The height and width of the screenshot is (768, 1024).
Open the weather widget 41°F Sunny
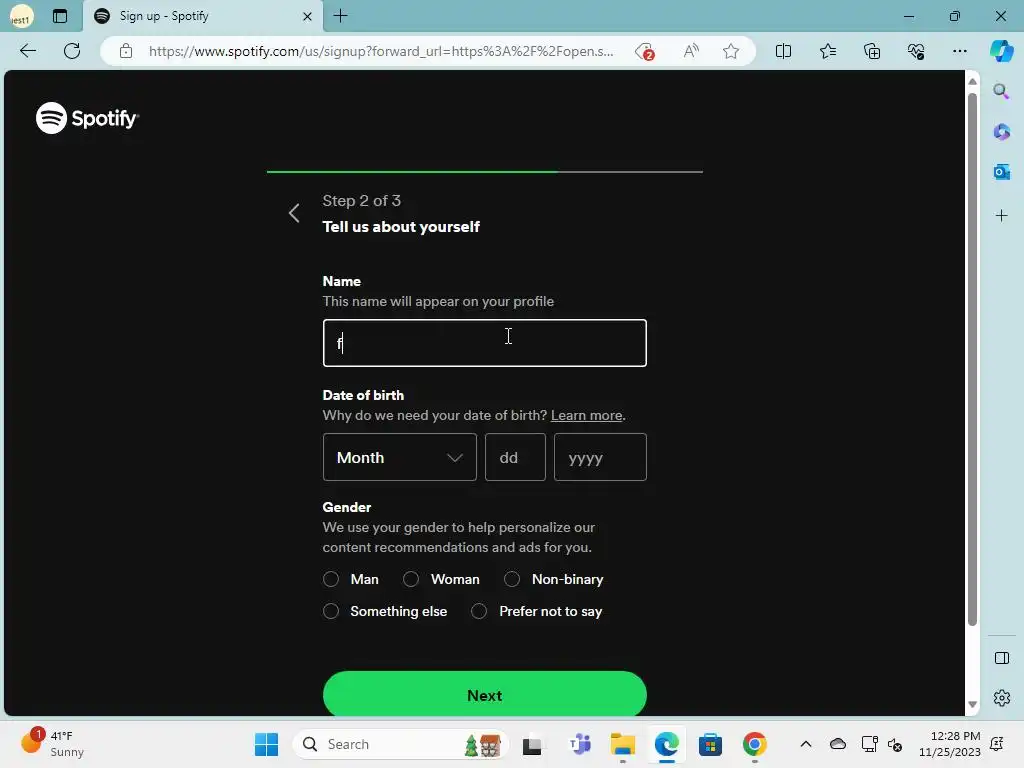[x=52, y=744]
